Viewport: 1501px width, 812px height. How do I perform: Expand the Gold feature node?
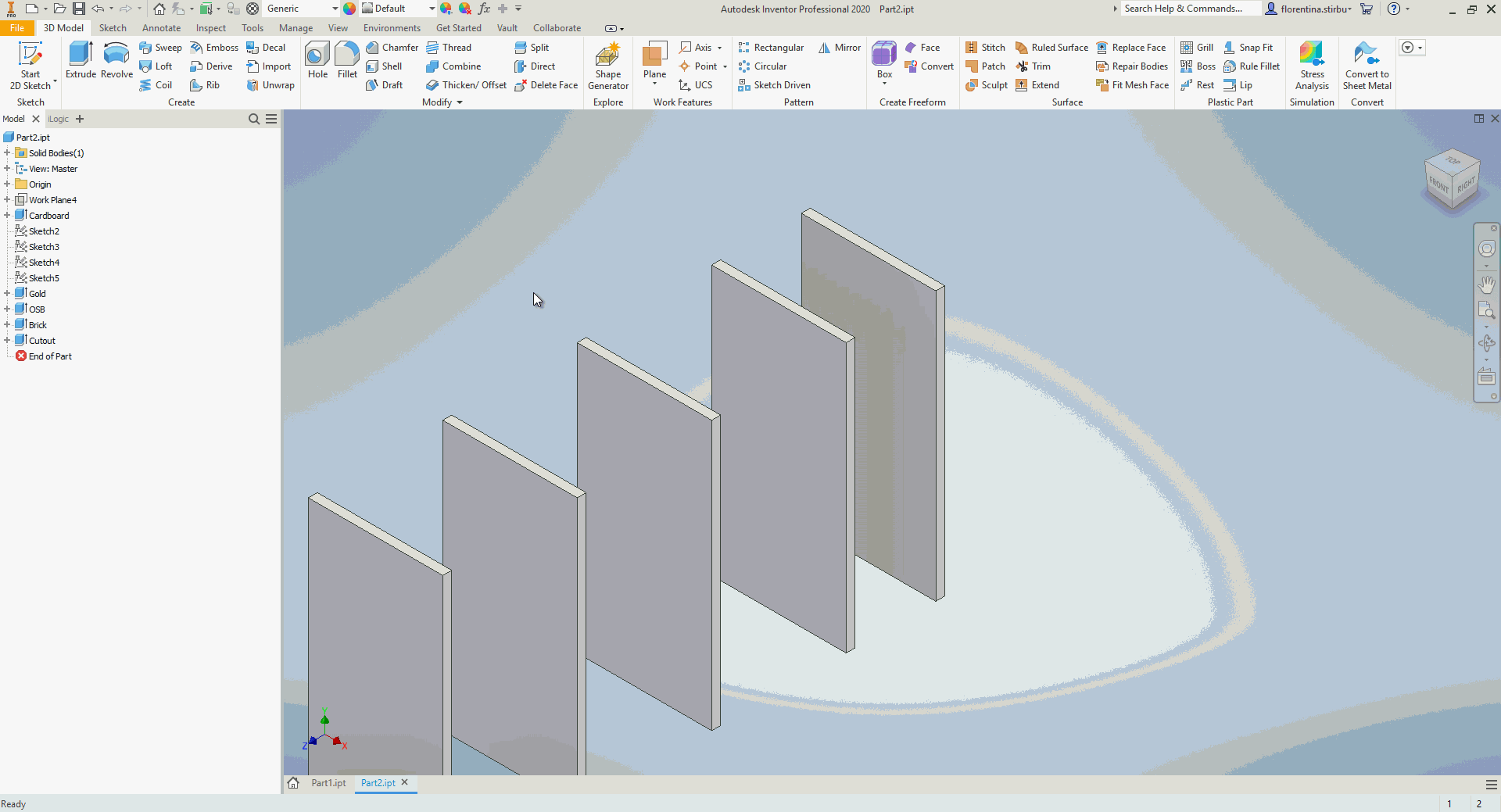click(x=7, y=294)
